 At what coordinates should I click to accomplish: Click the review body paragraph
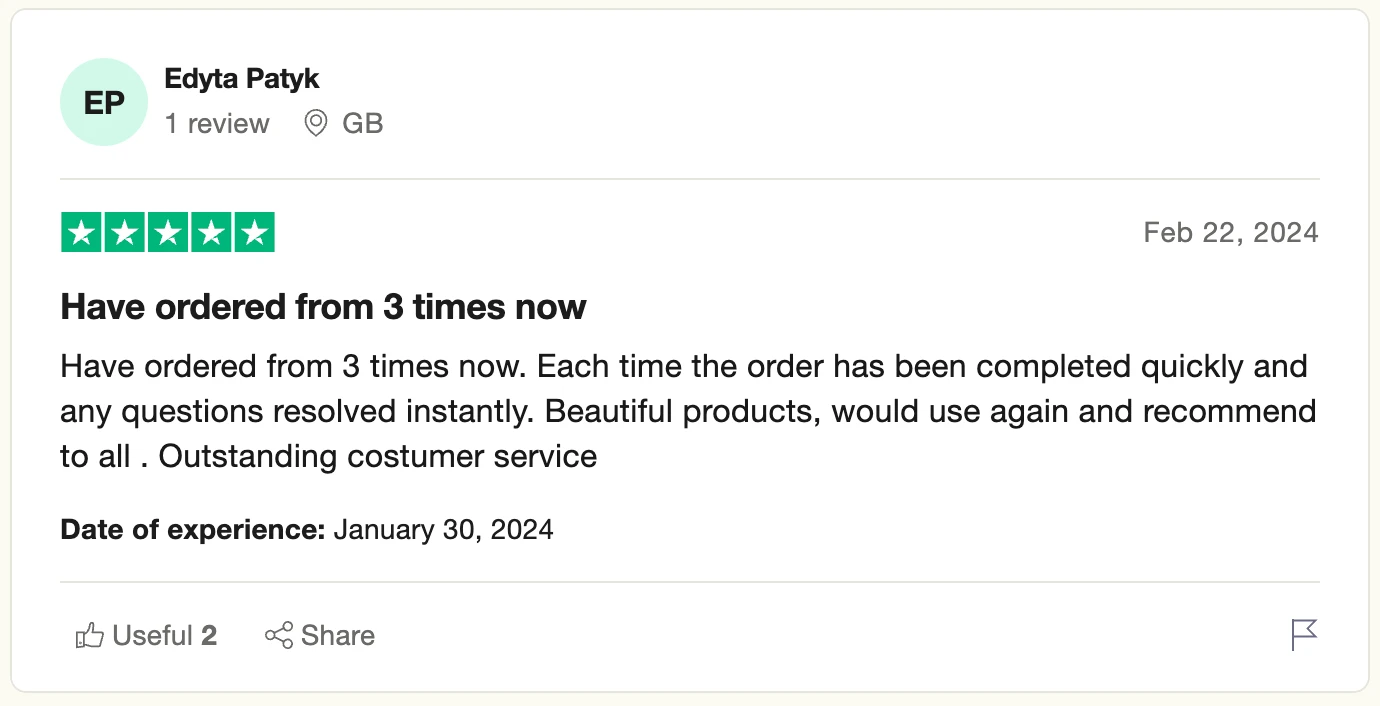click(688, 411)
